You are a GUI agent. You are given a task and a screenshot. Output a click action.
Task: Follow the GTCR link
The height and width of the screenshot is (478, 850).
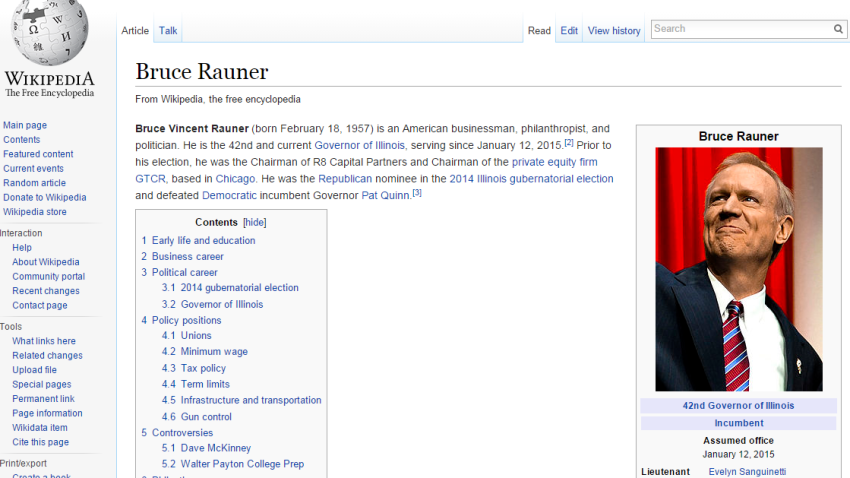(x=150, y=179)
